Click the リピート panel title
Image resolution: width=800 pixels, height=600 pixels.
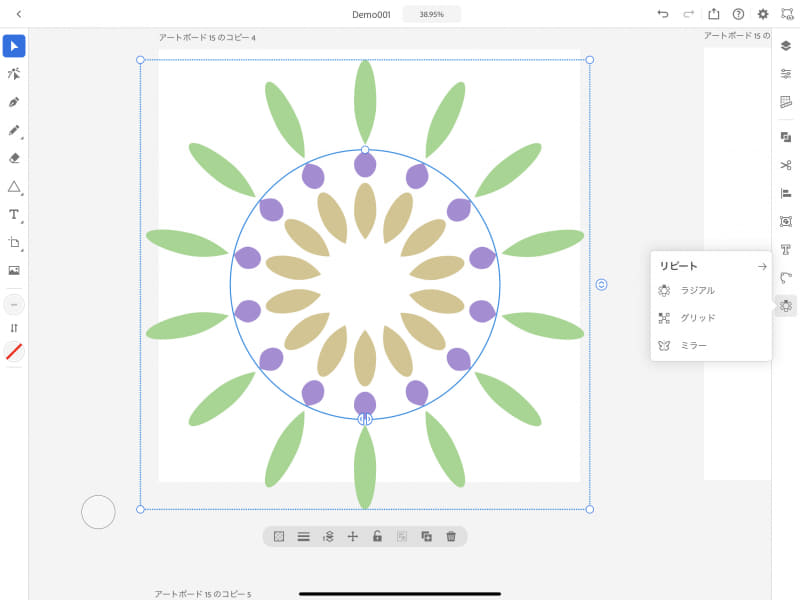[x=678, y=266]
